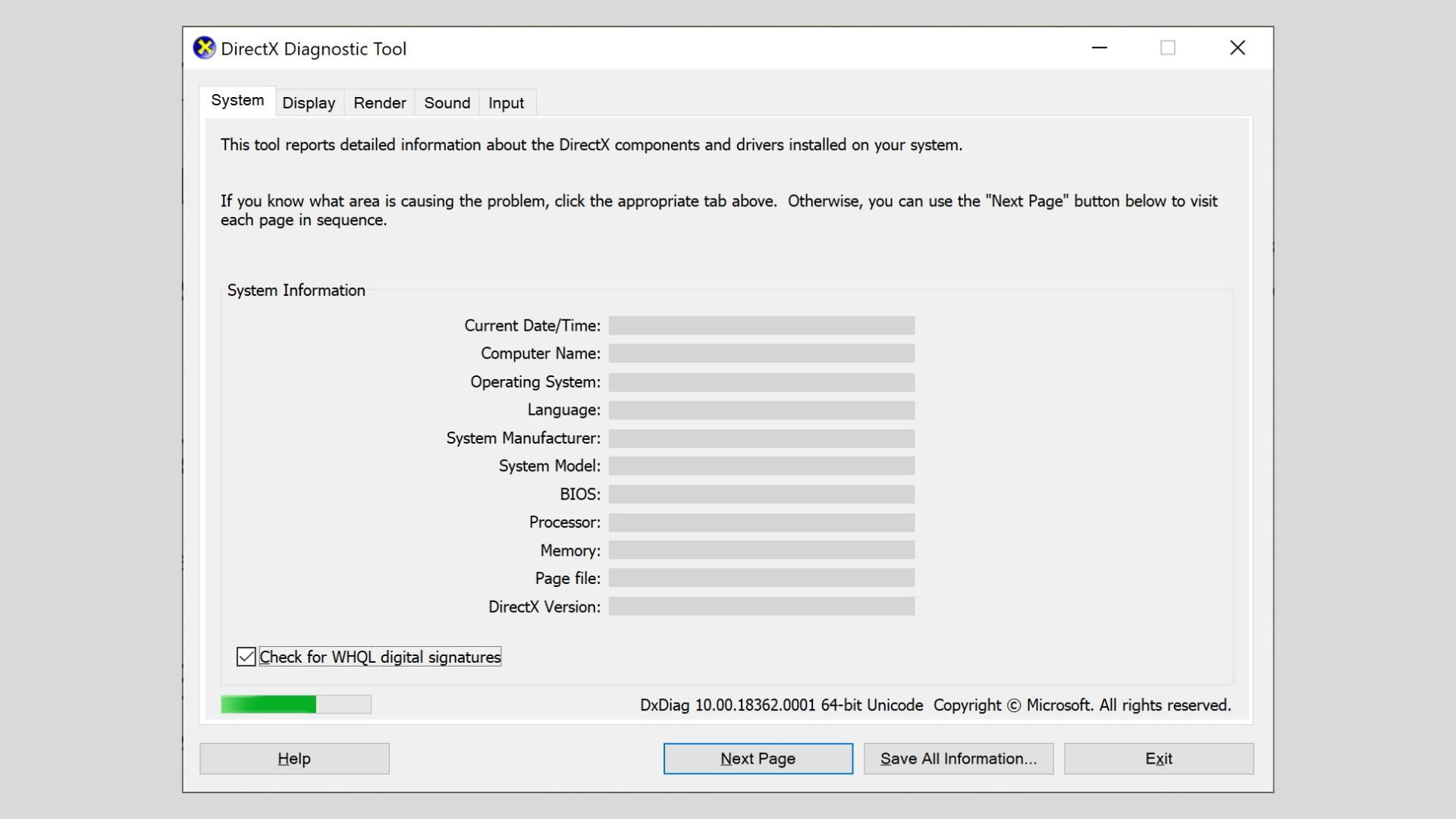
Task: Click the 'Operating System:' label
Action: click(x=535, y=382)
